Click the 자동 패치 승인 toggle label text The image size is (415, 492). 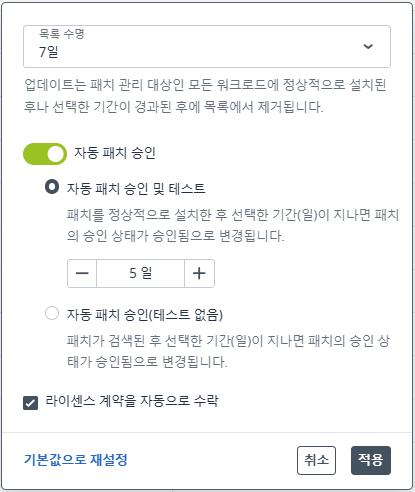(115, 153)
